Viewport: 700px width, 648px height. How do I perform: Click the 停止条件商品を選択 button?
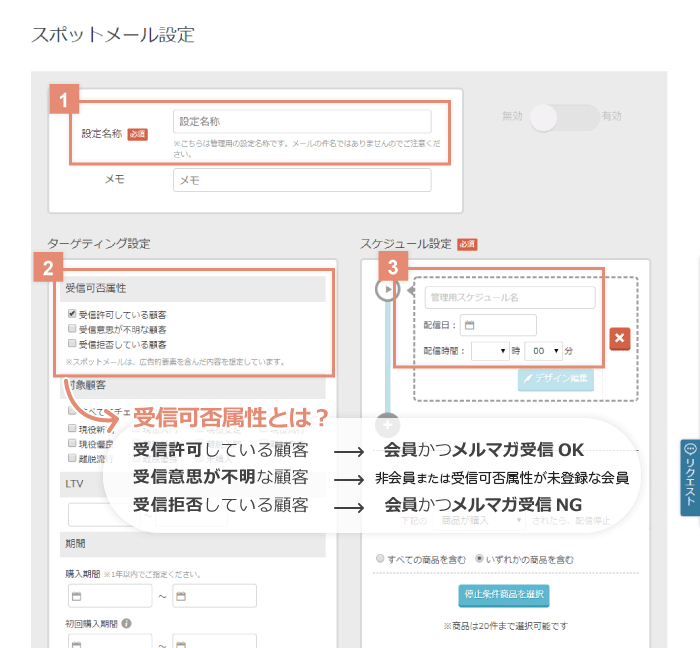(x=504, y=594)
